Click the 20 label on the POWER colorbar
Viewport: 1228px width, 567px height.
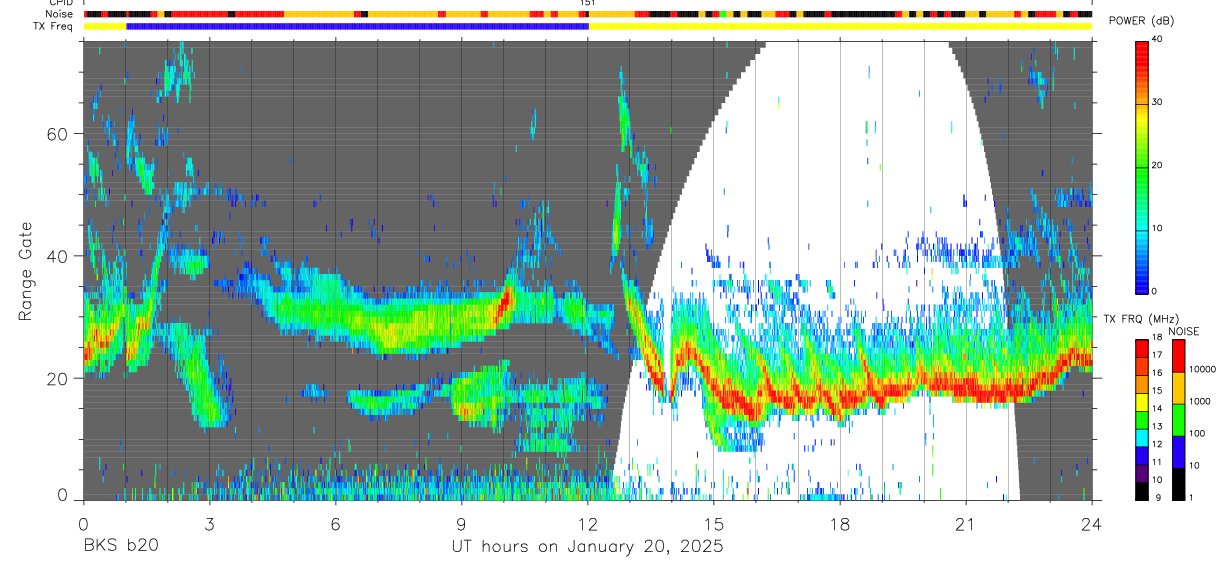click(1158, 166)
